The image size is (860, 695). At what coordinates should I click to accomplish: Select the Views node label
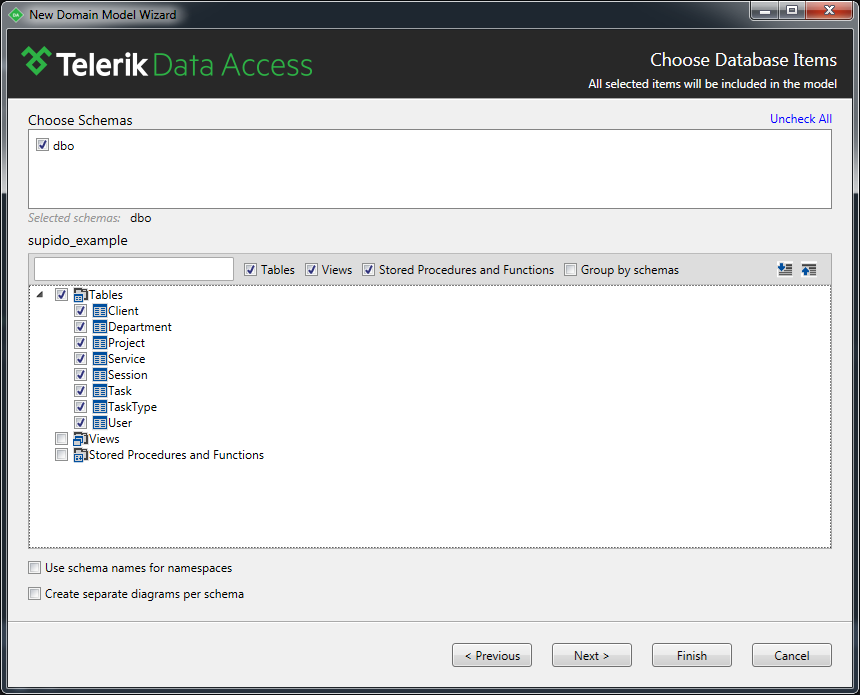coord(104,439)
